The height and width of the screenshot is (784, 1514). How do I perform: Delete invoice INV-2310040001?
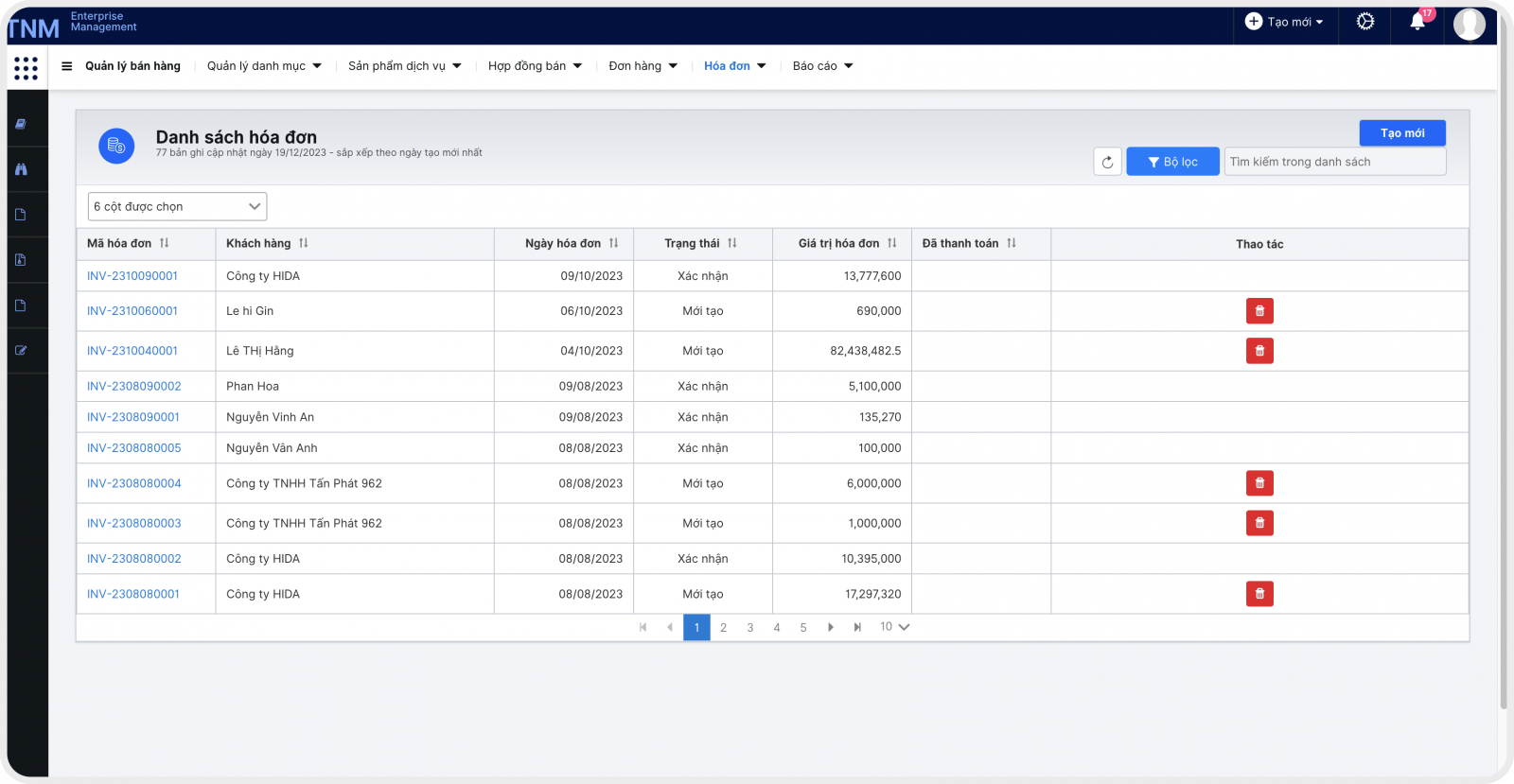coord(1259,351)
